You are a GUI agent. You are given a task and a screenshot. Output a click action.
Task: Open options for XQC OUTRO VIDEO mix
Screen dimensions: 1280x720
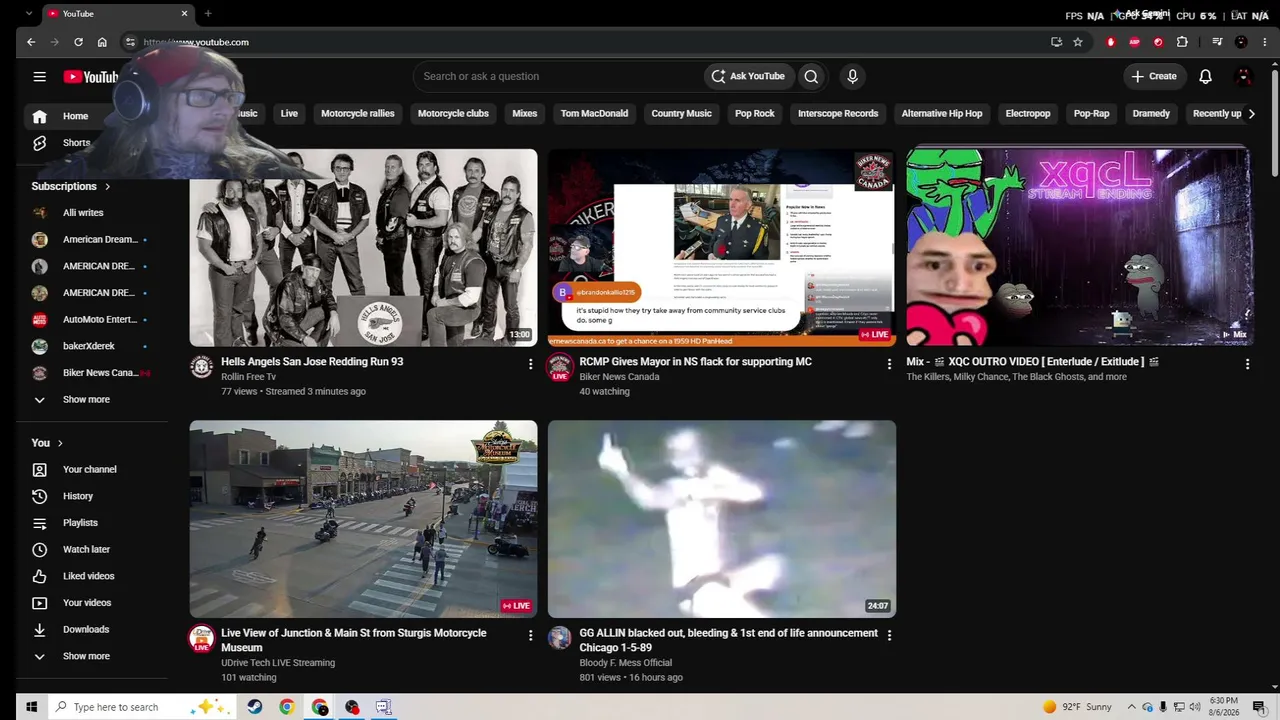point(1247,364)
